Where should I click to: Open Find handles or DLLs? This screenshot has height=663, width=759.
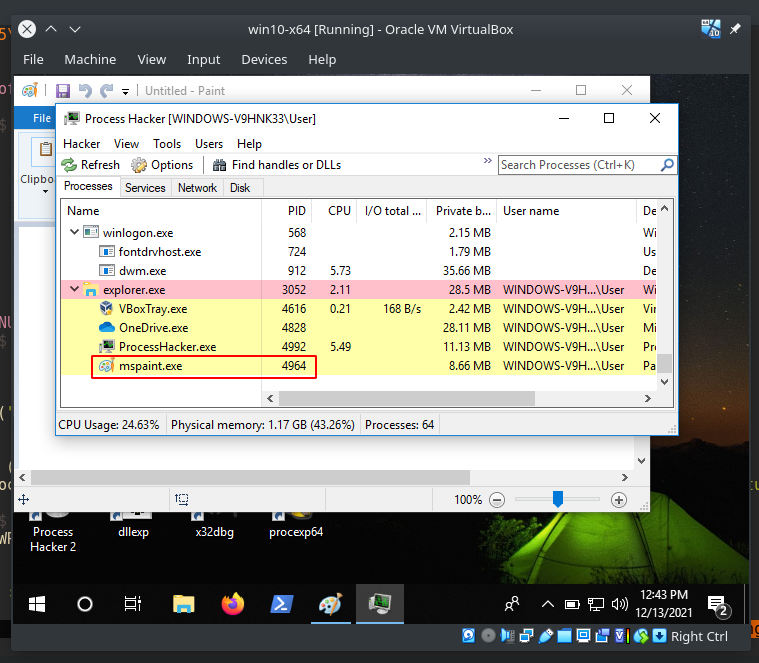[x=277, y=165]
